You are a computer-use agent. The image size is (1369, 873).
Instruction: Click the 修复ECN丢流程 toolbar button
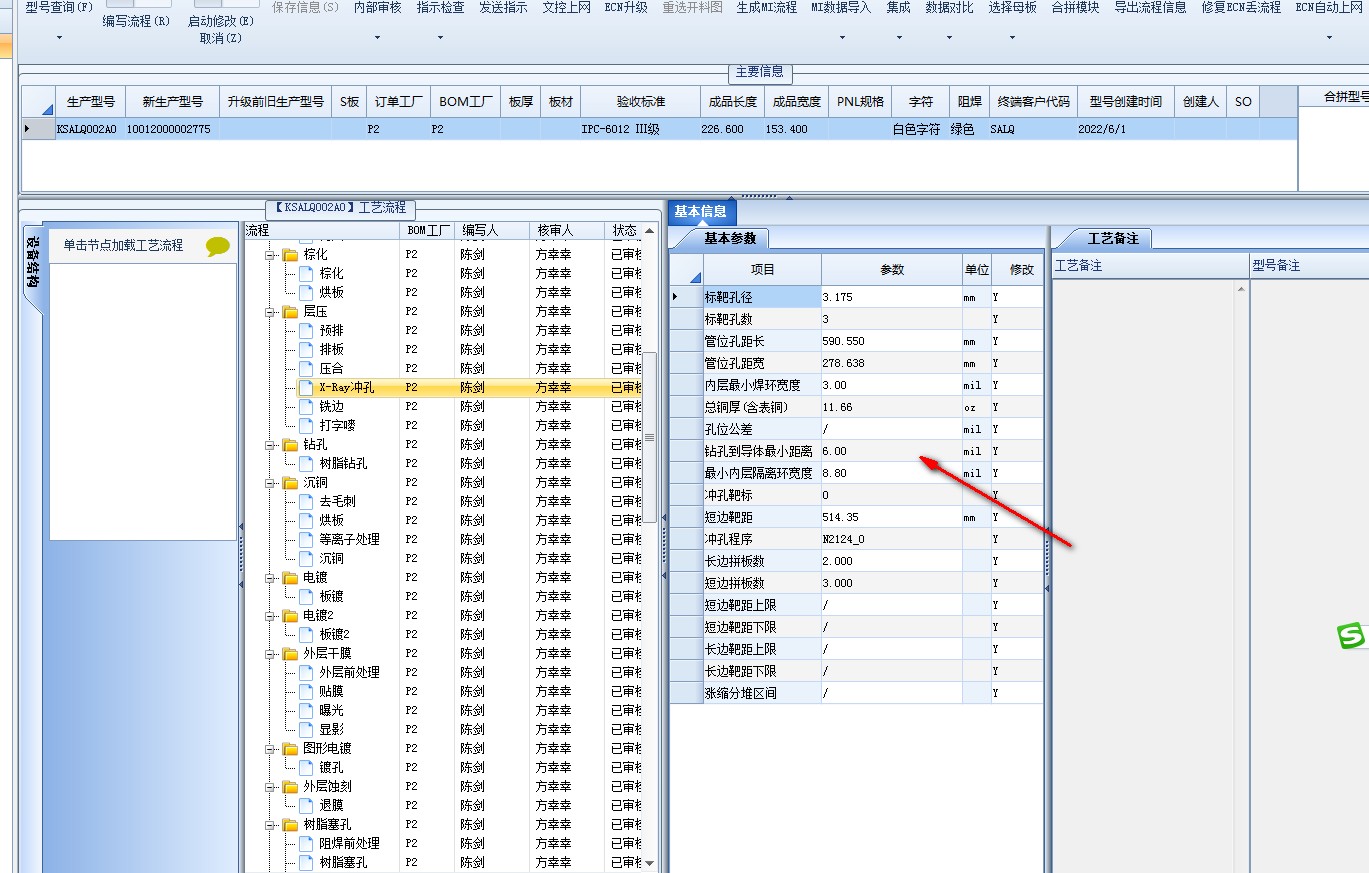coord(1241,7)
